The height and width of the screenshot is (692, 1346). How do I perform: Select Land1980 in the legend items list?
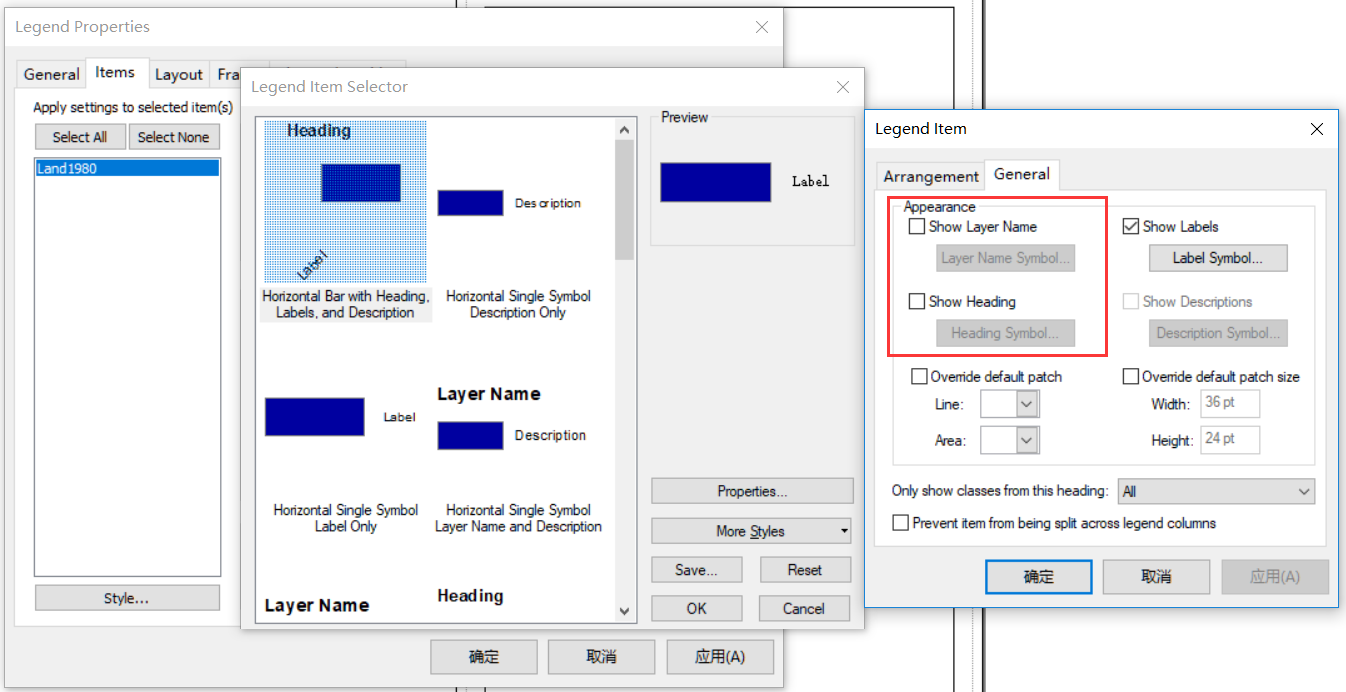tap(127, 168)
